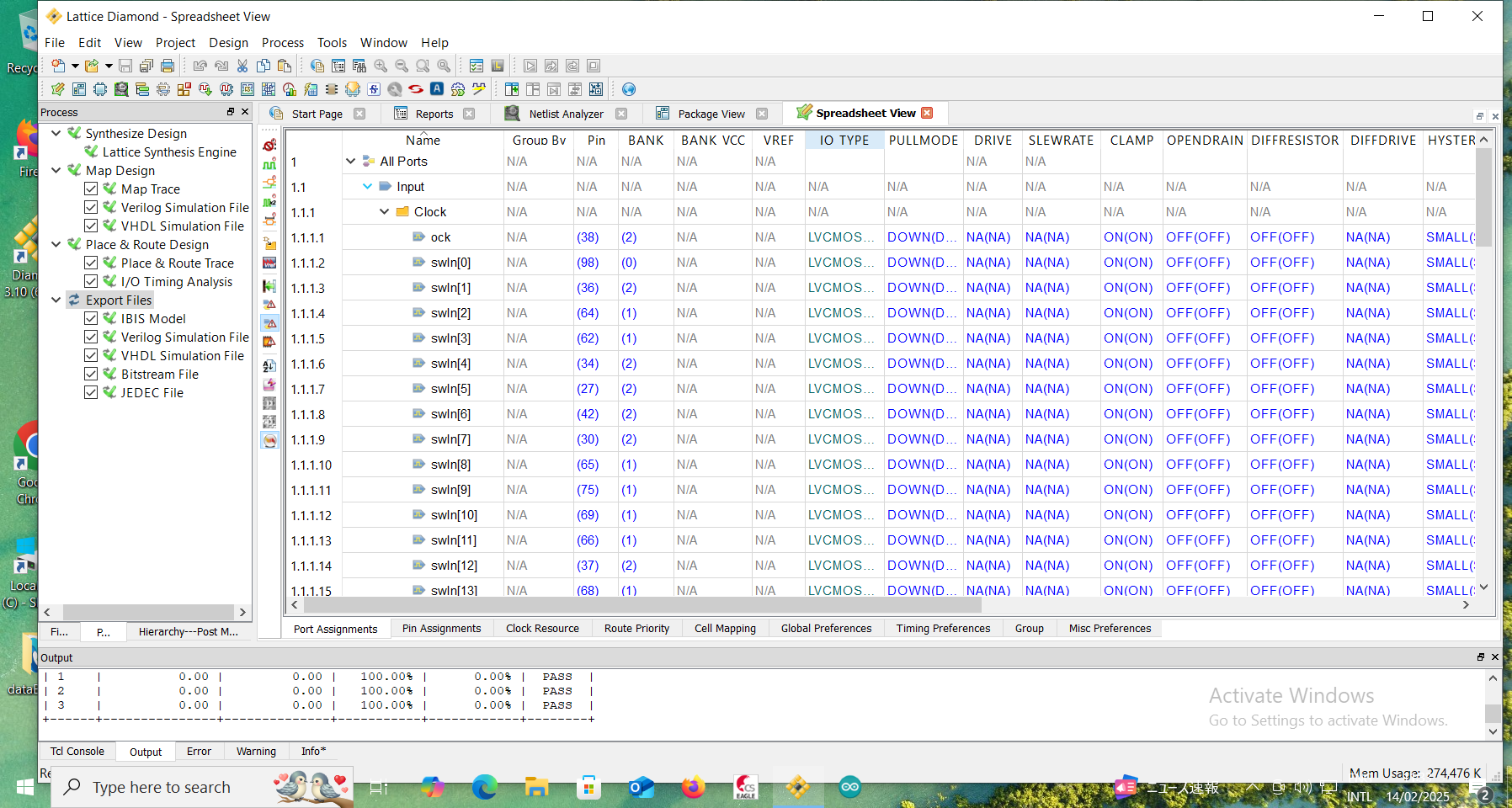Click the prohibit icon atop side toolbar
This screenshot has height=808, width=1512.
click(269, 145)
